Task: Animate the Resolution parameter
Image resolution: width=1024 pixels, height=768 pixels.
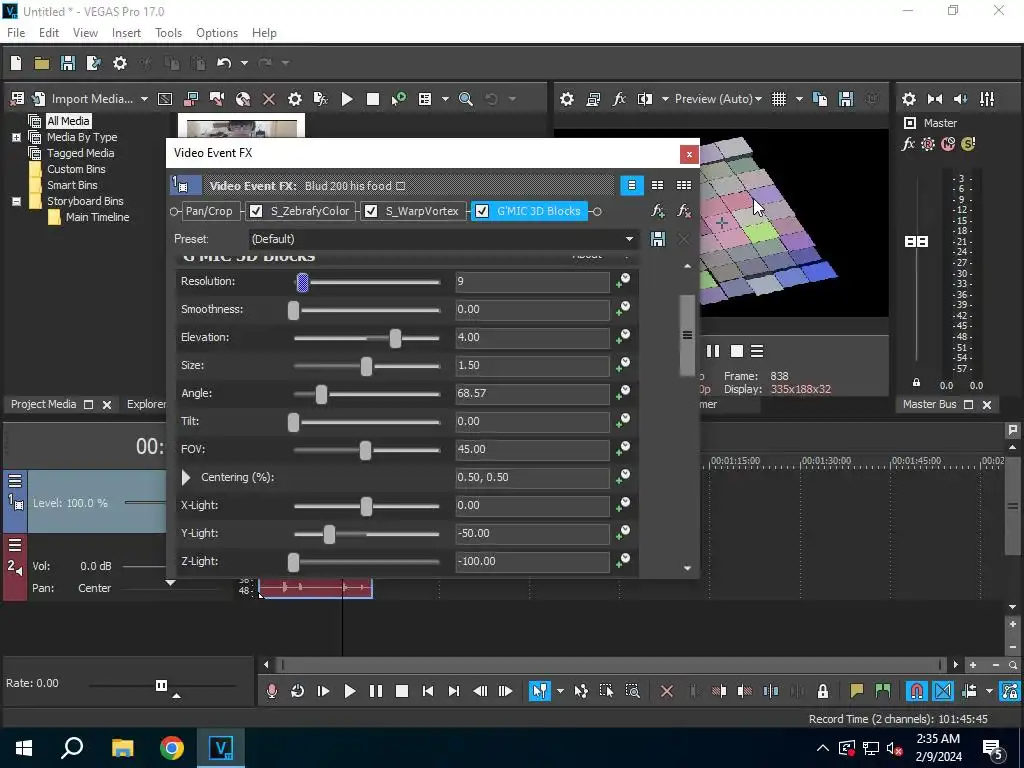Action: 623,281
